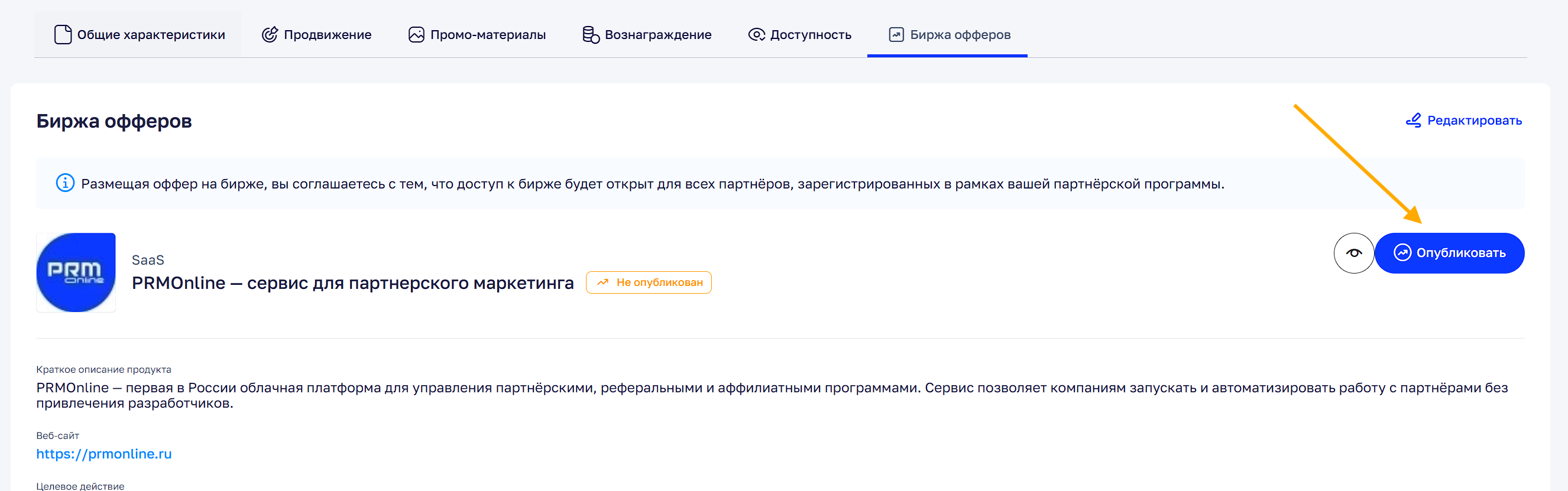The height and width of the screenshot is (491, 1568).
Task: Click the eye icon on Доступность tab
Action: (x=756, y=35)
